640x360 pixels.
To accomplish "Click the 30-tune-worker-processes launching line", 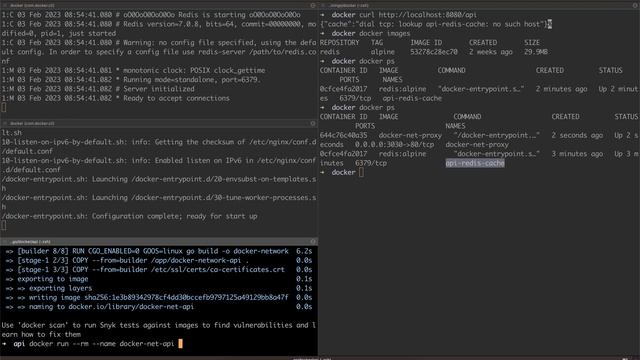I will click(159, 202).
